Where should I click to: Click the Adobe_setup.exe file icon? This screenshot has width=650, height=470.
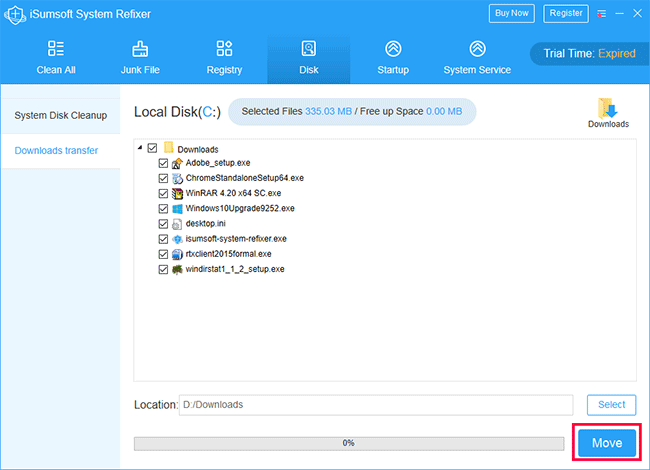pyautogui.click(x=177, y=164)
